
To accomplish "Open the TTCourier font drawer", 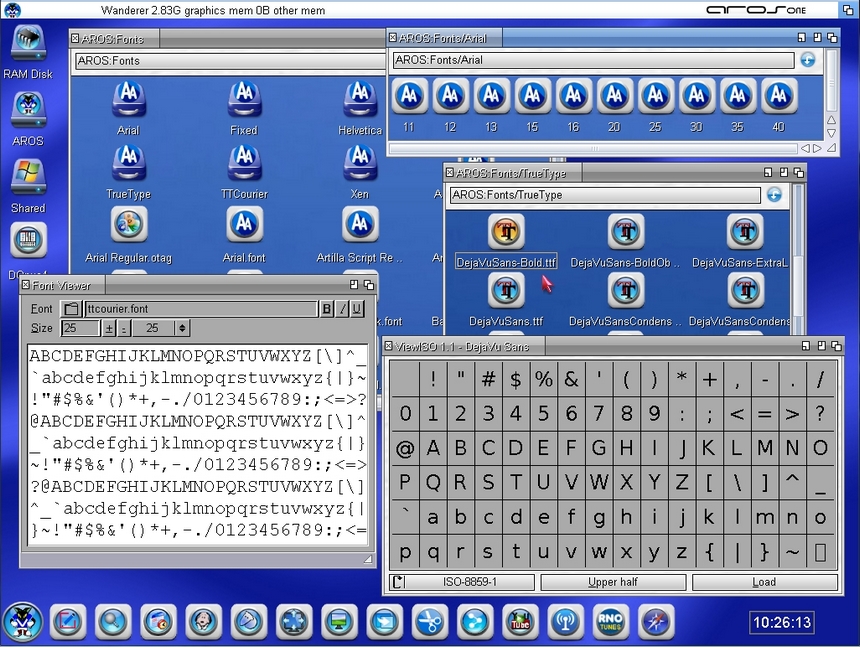I will (x=244, y=161).
